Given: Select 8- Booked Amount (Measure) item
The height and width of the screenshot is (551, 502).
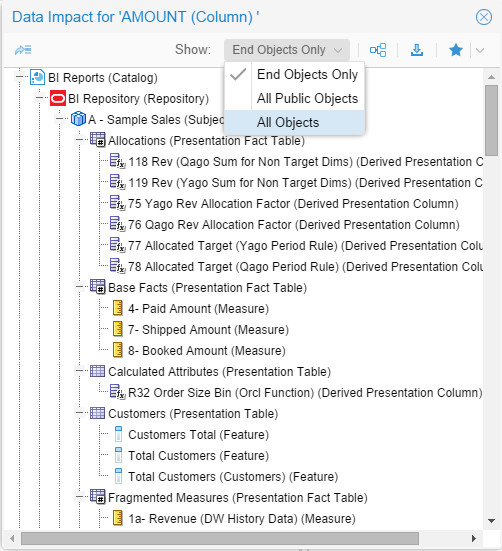Looking at the screenshot, I should pos(207,350).
